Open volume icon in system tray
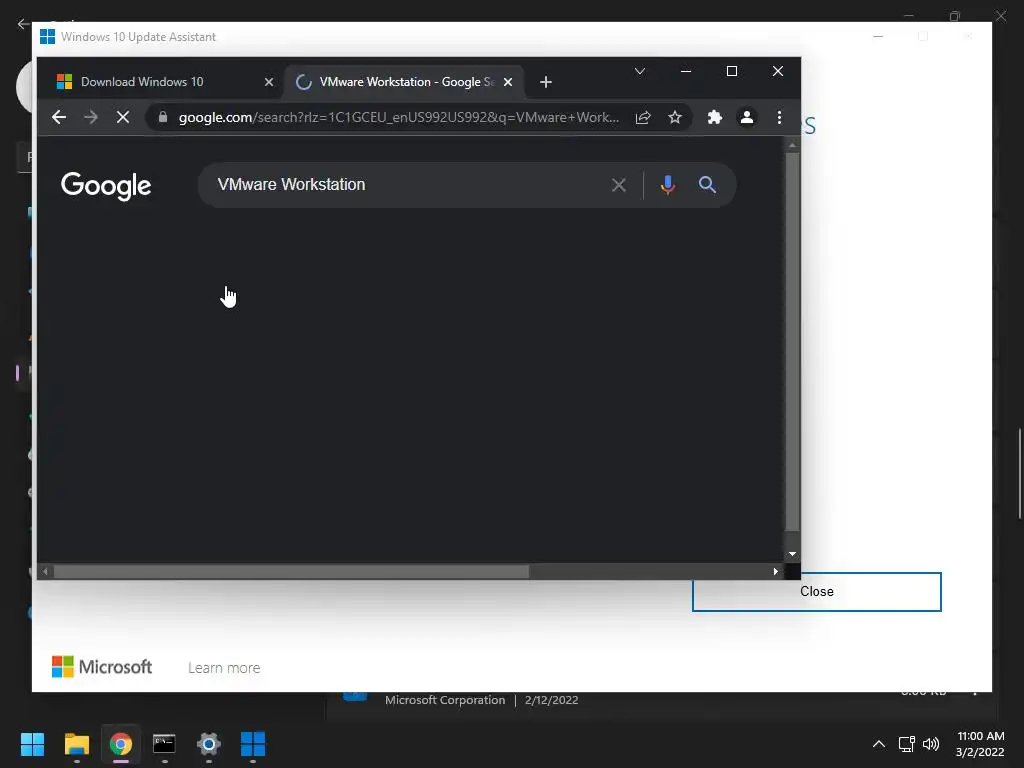 pos(931,744)
